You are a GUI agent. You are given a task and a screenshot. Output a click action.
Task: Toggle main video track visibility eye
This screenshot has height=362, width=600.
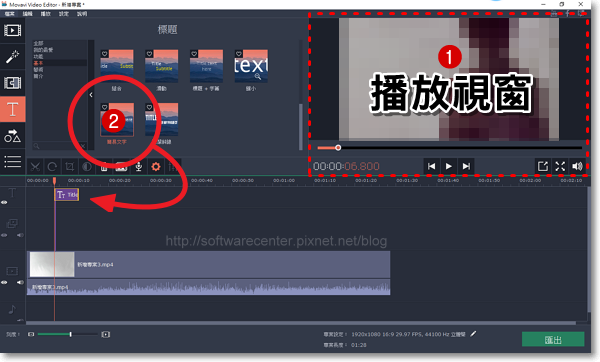point(4,282)
